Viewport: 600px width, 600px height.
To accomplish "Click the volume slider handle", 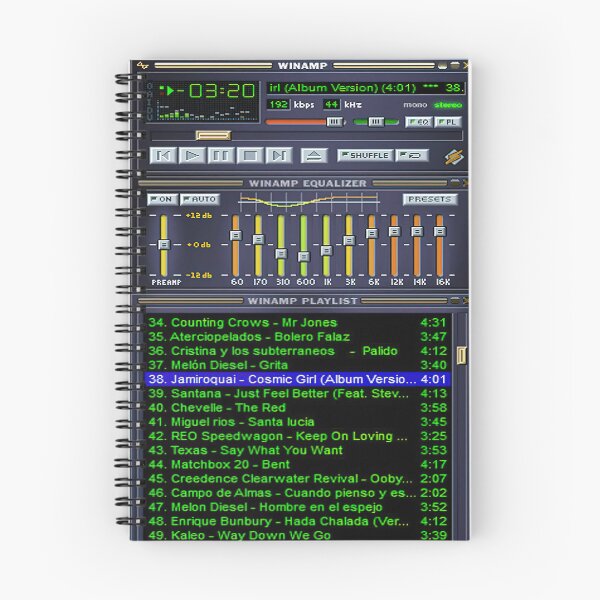I will (x=334, y=122).
